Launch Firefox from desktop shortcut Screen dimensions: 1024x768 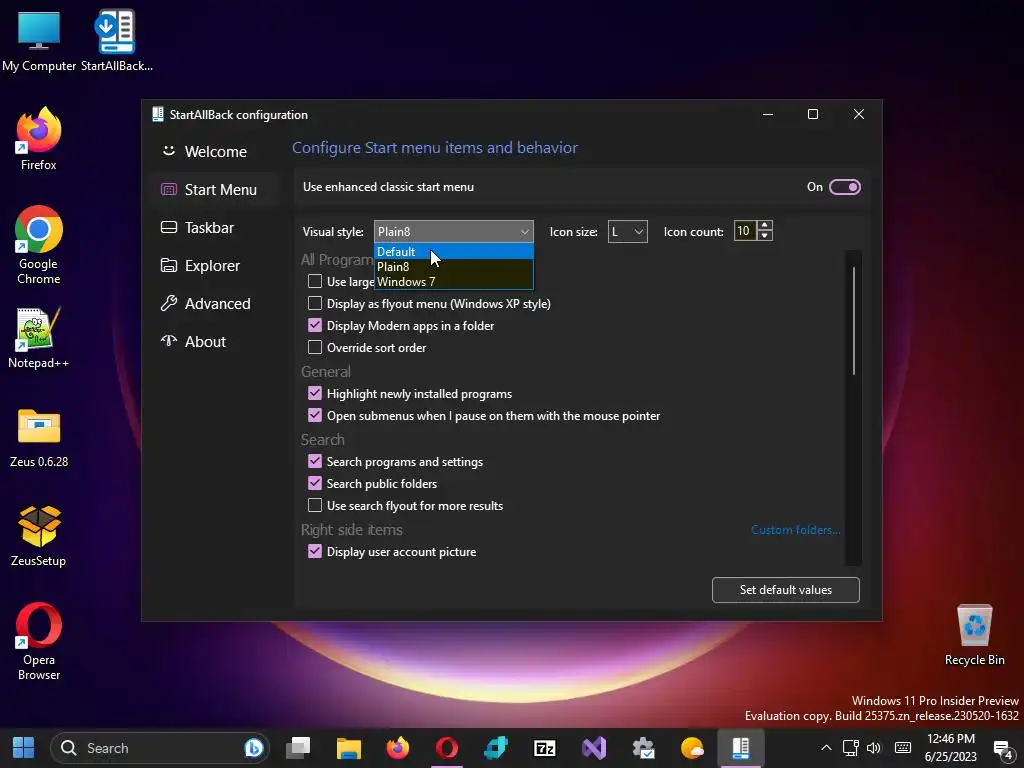tap(39, 138)
